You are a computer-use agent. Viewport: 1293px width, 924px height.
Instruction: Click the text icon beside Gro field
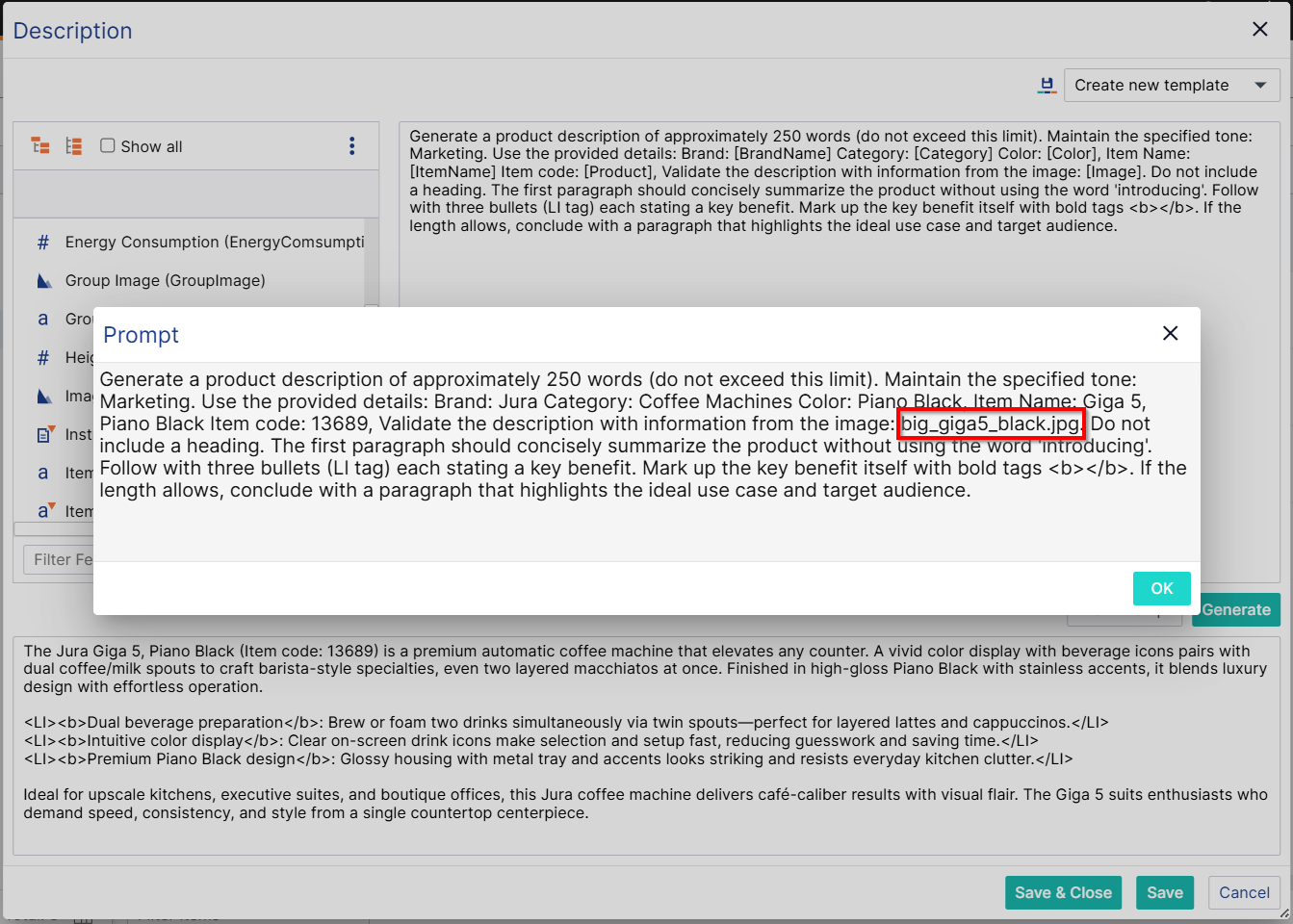(42, 319)
